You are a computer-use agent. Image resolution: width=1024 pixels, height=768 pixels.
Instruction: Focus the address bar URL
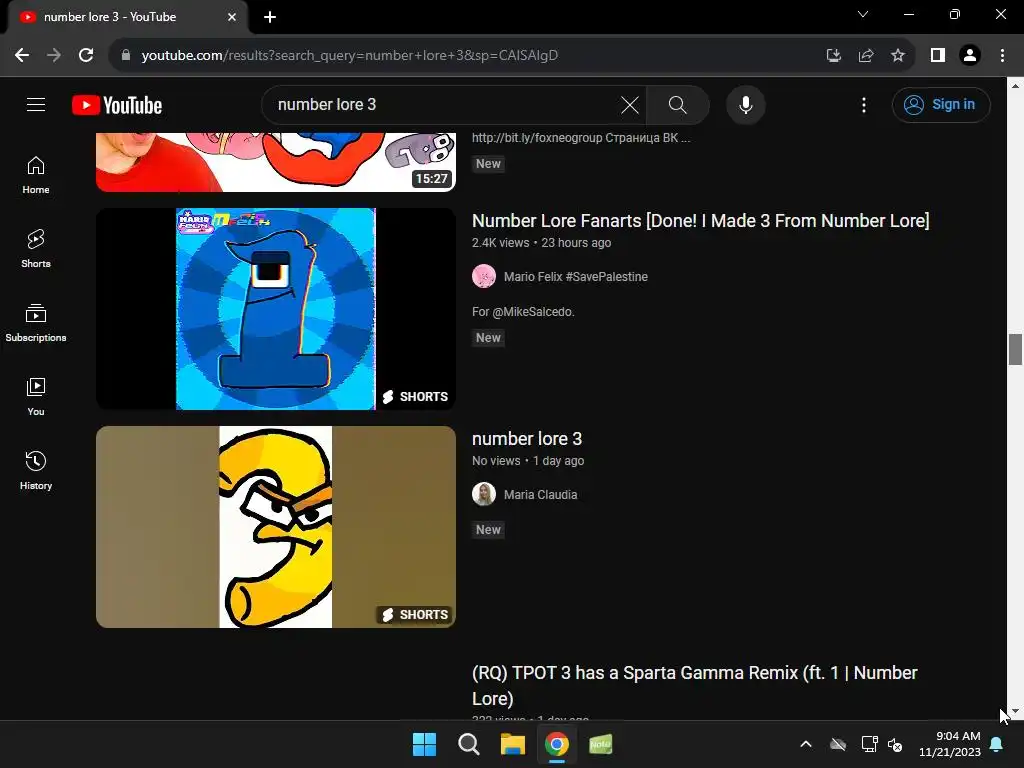(x=349, y=55)
